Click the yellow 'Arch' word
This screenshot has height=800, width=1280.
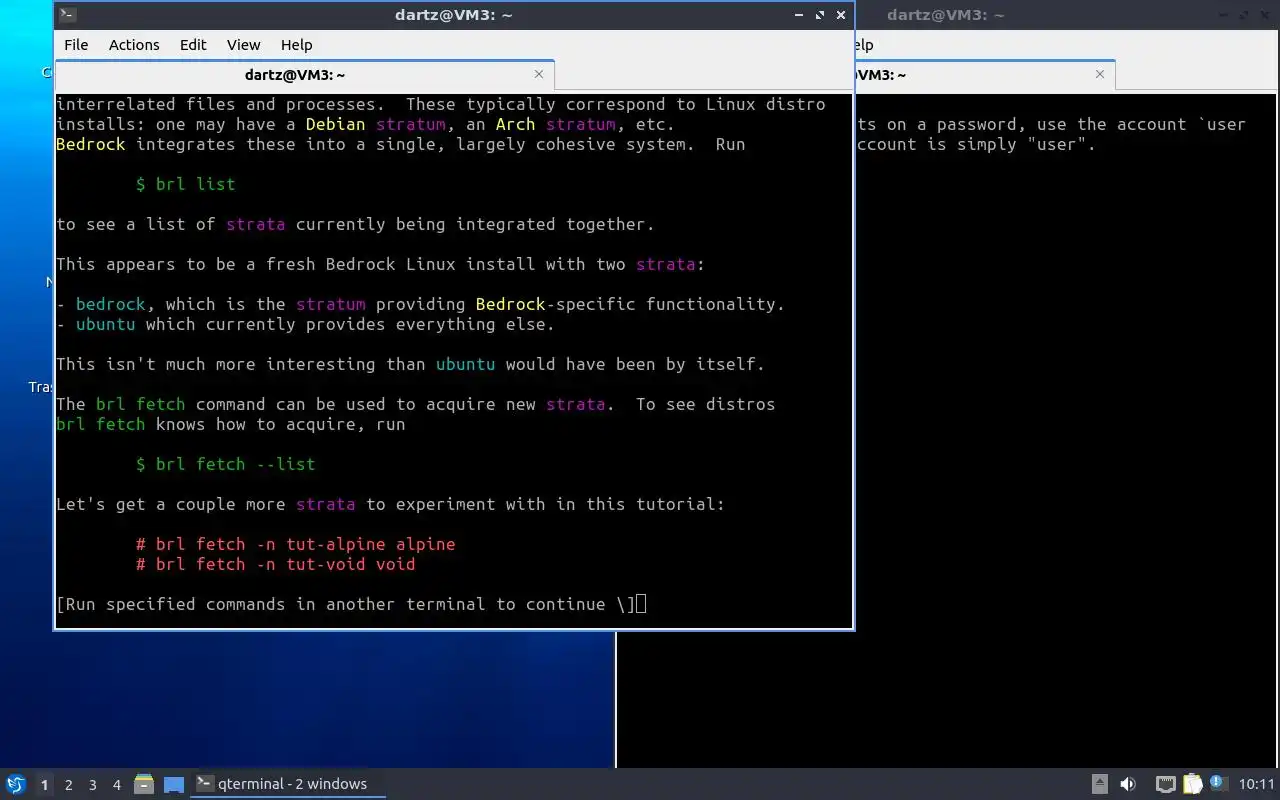pyautogui.click(x=516, y=124)
